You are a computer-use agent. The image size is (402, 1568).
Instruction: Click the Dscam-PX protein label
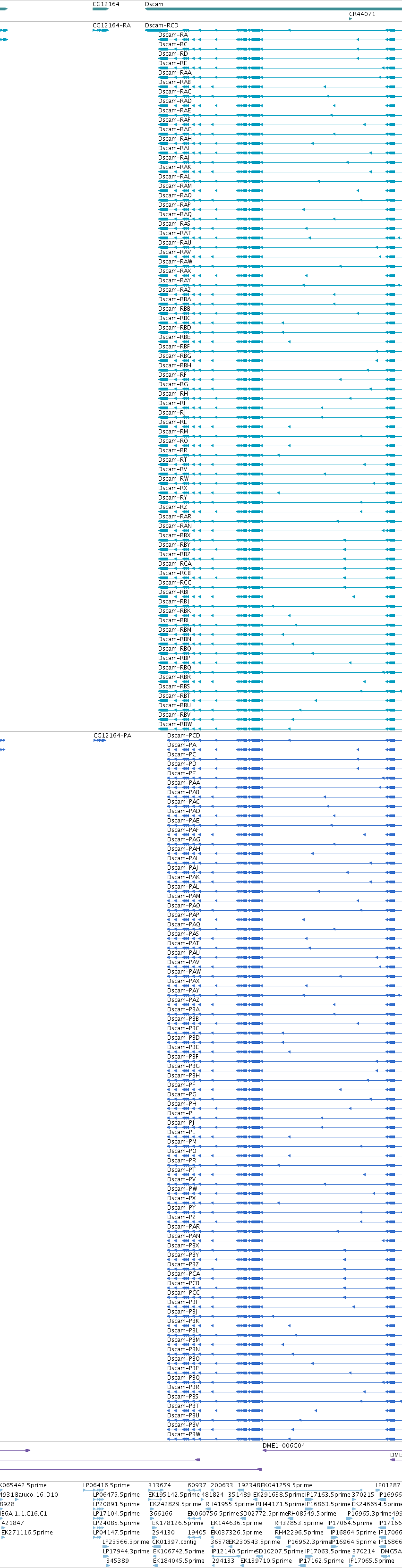click(x=181, y=1198)
